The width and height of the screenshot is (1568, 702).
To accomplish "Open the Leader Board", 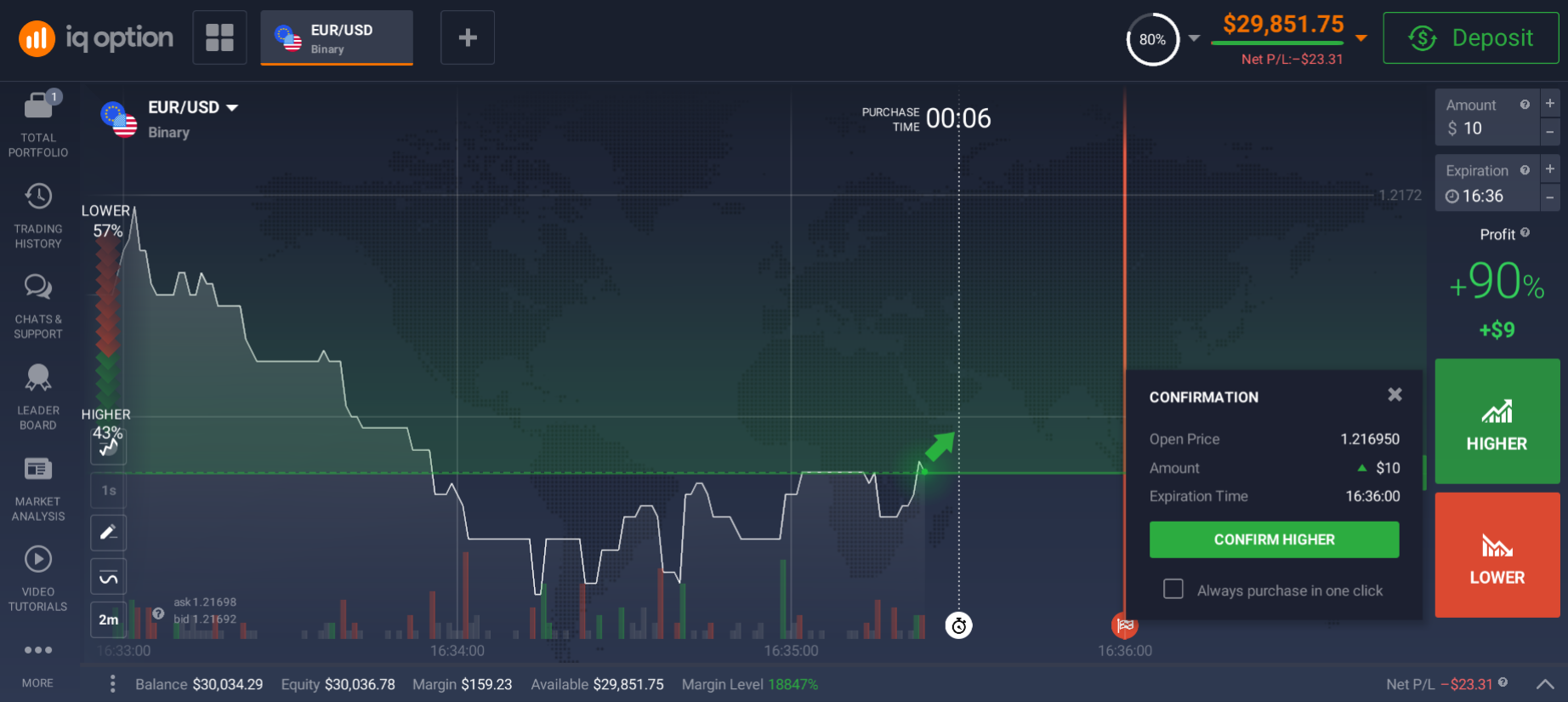I will pos(38,397).
